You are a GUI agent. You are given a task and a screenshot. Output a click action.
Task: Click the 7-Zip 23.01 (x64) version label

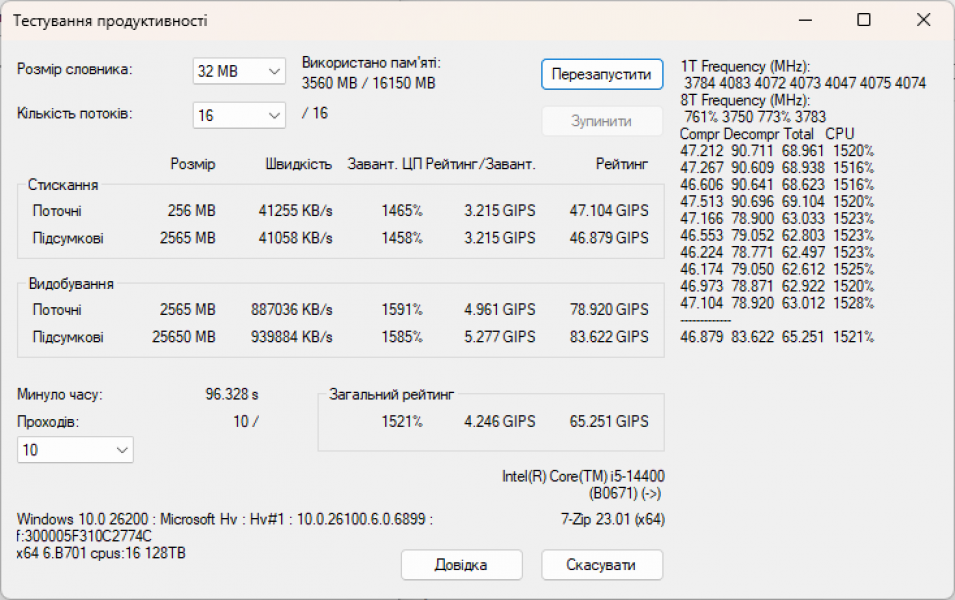(x=613, y=519)
